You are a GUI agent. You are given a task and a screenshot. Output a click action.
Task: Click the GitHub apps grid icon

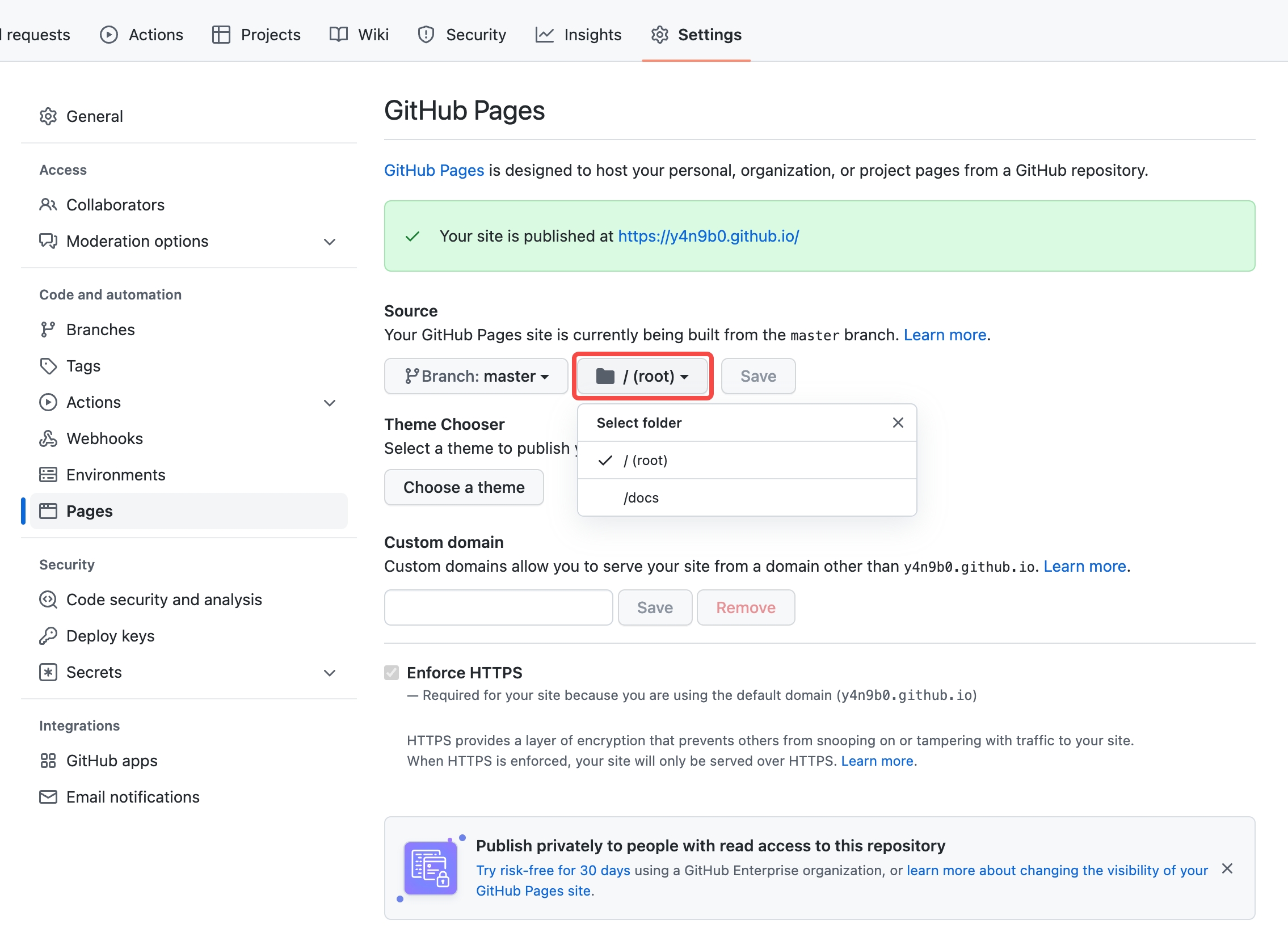(48, 761)
